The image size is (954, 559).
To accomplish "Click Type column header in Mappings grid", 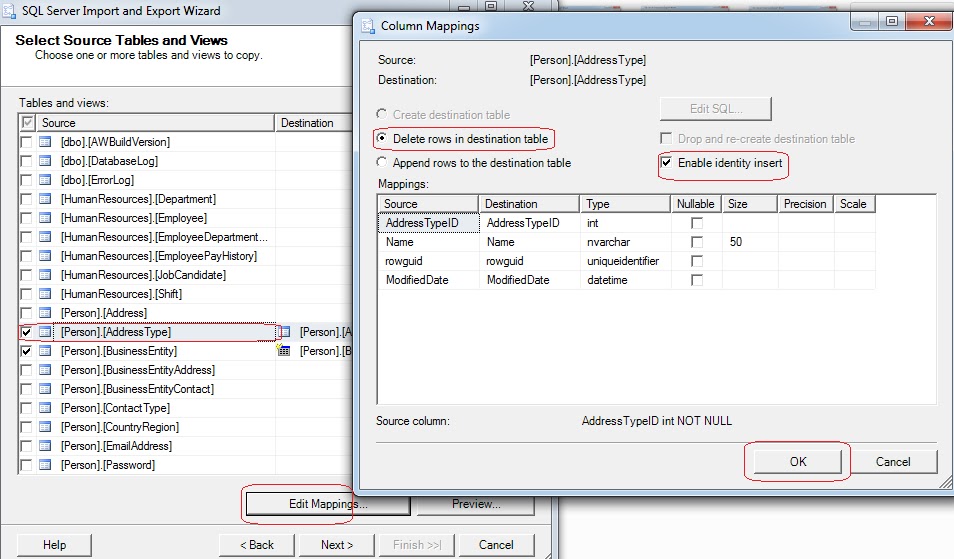I will (x=625, y=204).
